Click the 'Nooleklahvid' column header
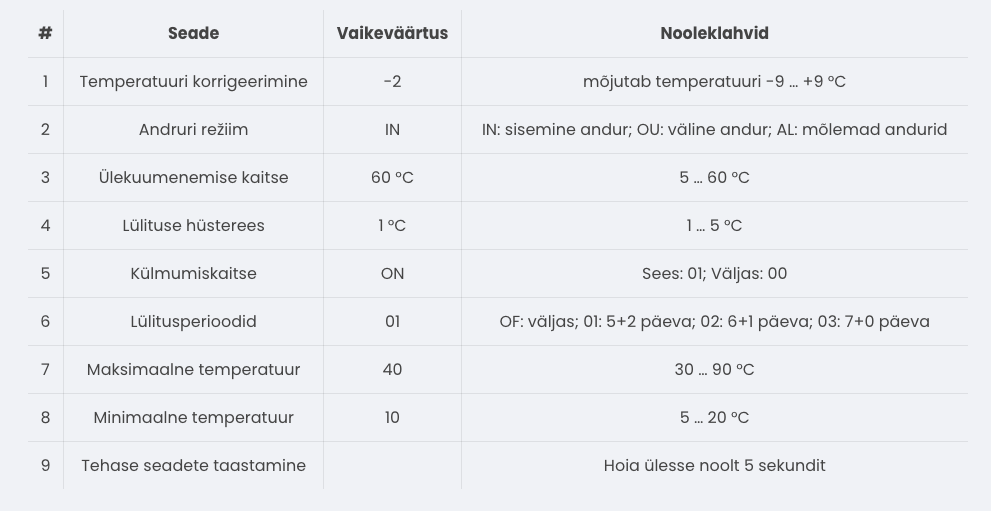The height and width of the screenshot is (511, 991). [x=714, y=33]
